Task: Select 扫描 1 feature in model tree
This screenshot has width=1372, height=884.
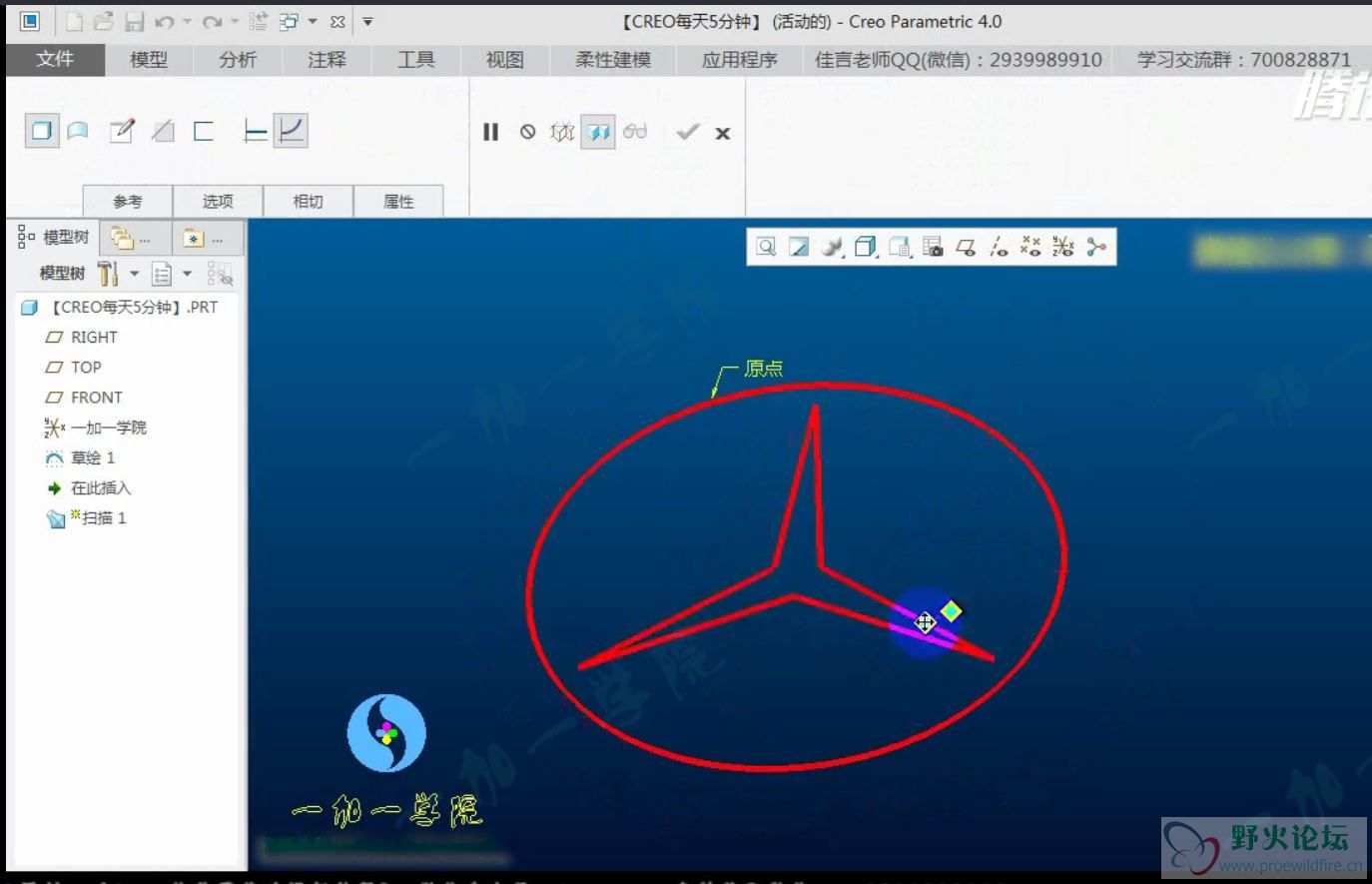Action: click(x=86, y=517)
